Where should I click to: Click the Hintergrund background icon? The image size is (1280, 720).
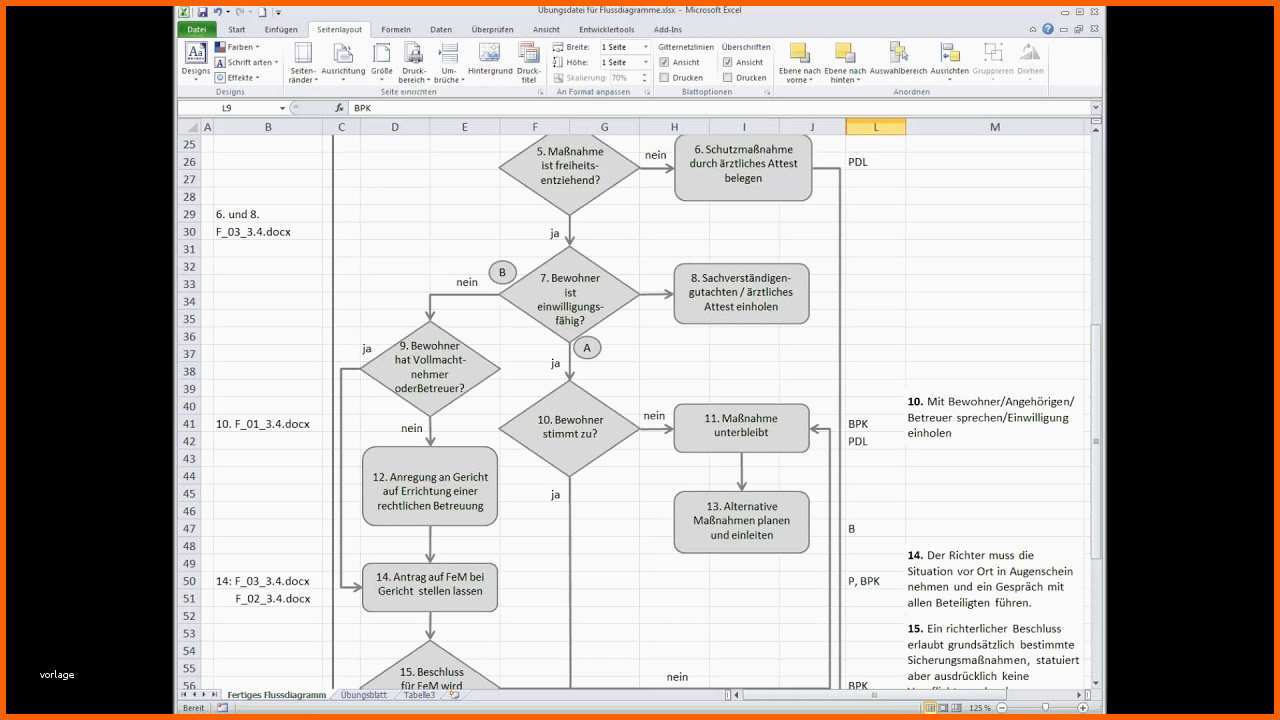490,59
